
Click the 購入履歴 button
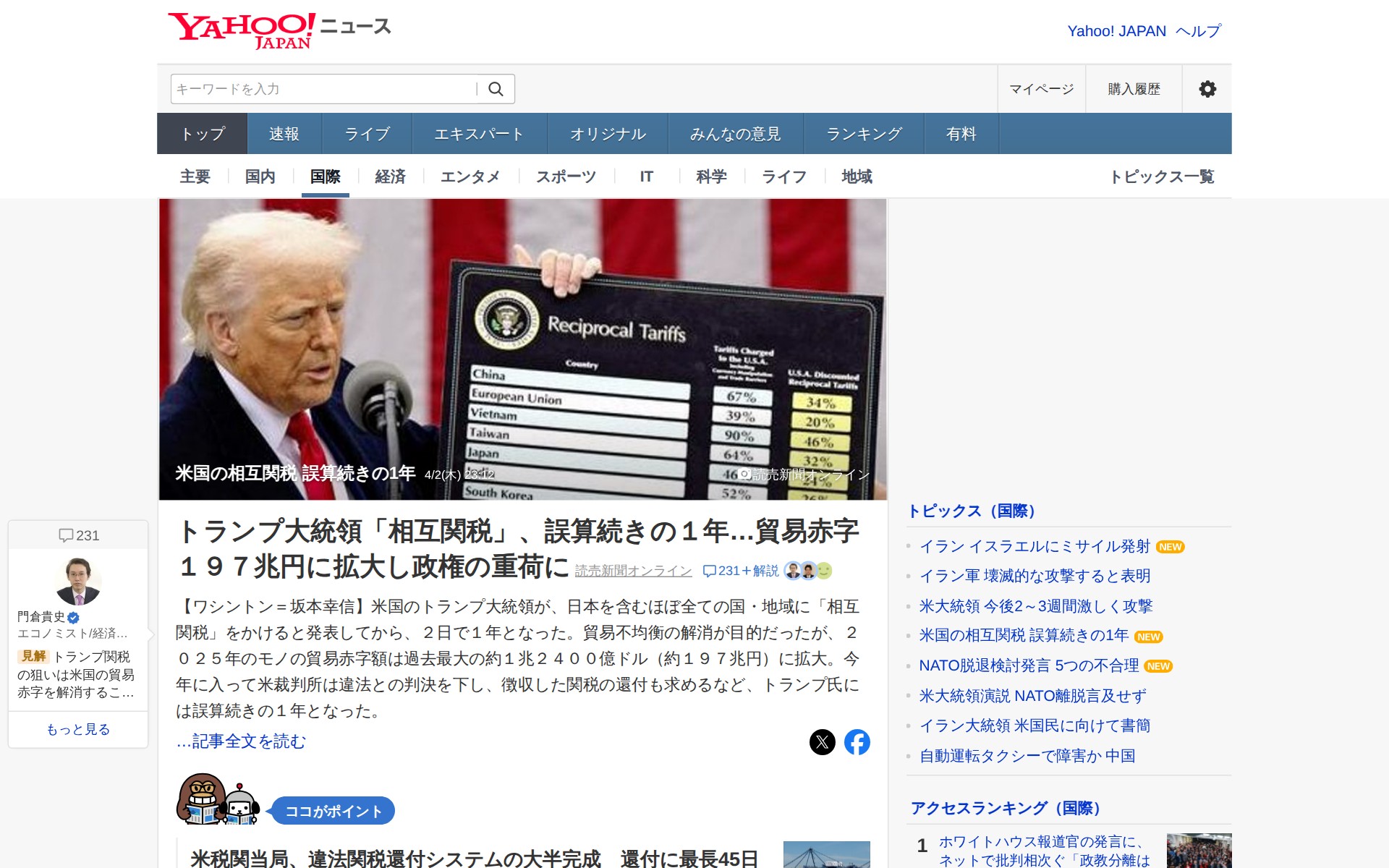1134,89
